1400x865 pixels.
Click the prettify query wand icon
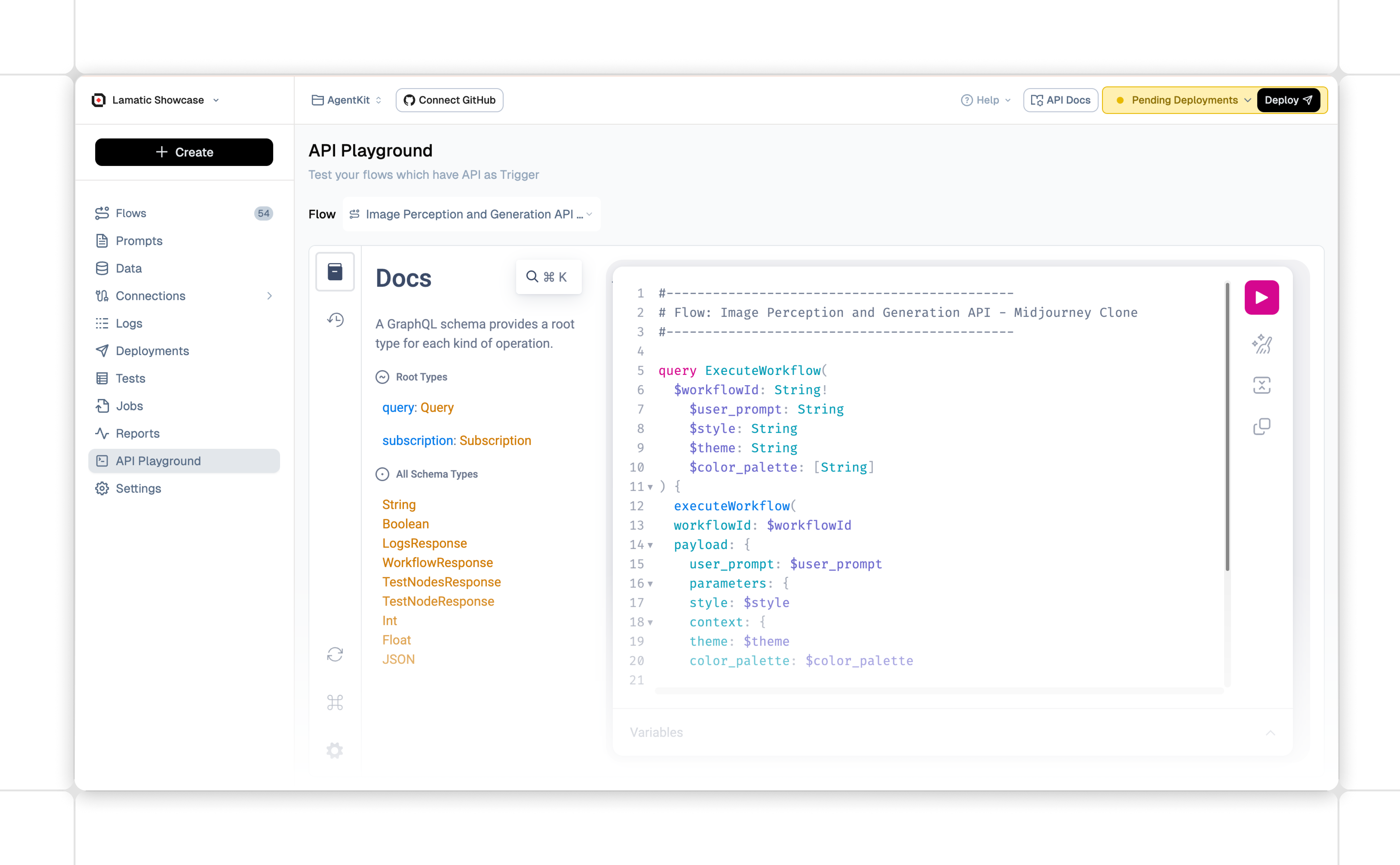click(1261, 344)
